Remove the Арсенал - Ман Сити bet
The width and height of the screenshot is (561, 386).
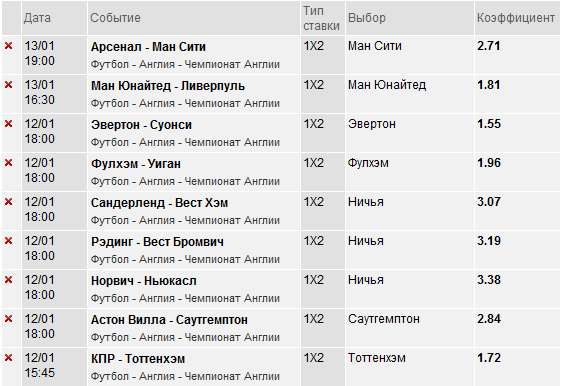point(8,46)
